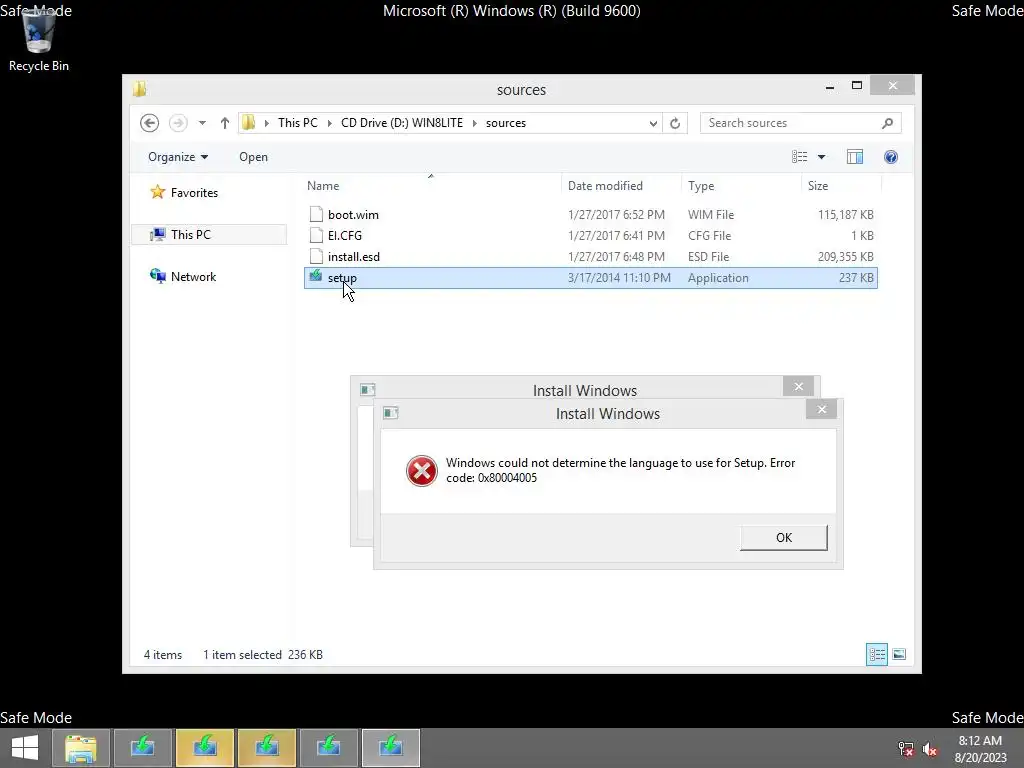Open the Start button on the taskbar

point(25,748)
